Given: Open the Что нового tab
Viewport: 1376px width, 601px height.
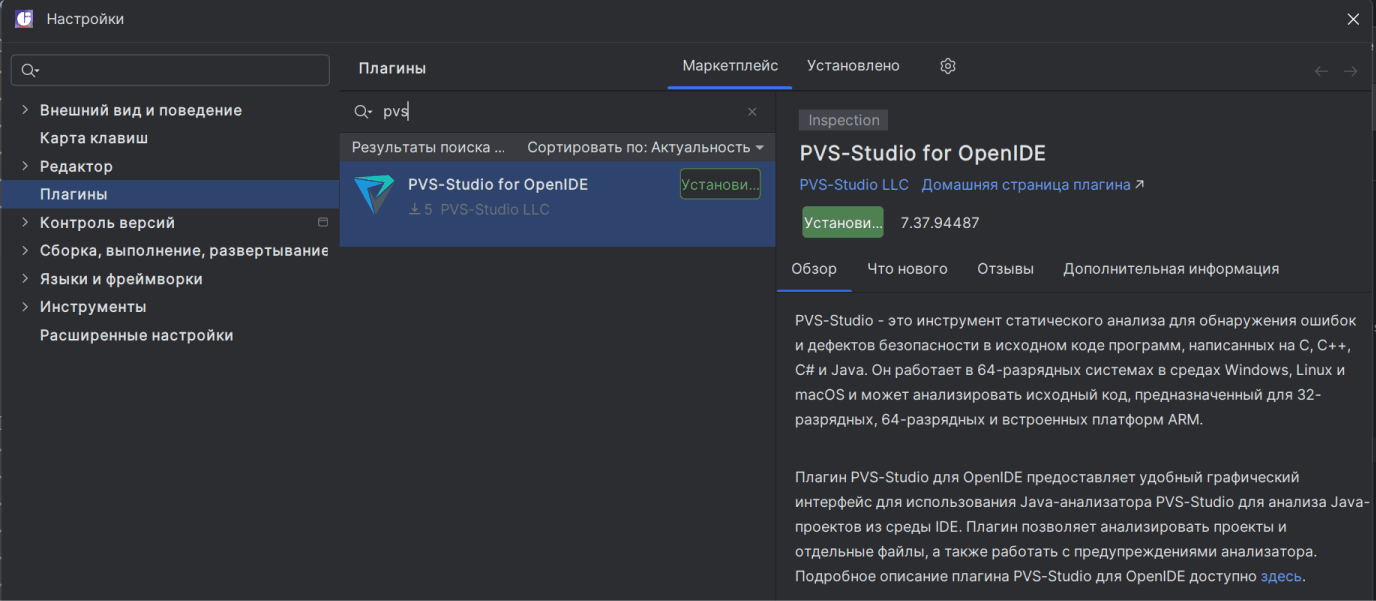Looking at the screenshot, I should tap(907, 268).
